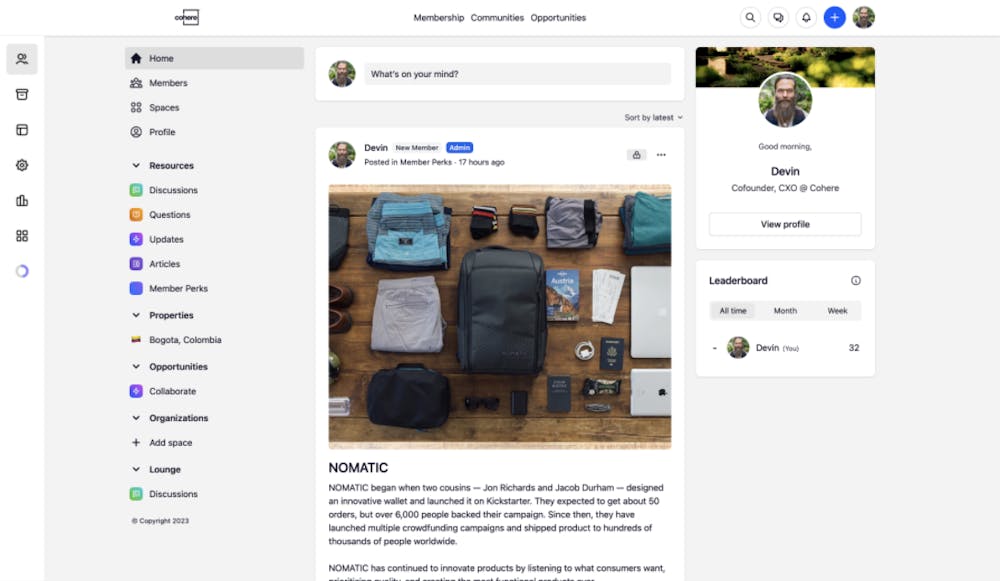This screenshot has width=1000, height=581.
Task: Click the View profile button
Action: [x=785, y=224]
